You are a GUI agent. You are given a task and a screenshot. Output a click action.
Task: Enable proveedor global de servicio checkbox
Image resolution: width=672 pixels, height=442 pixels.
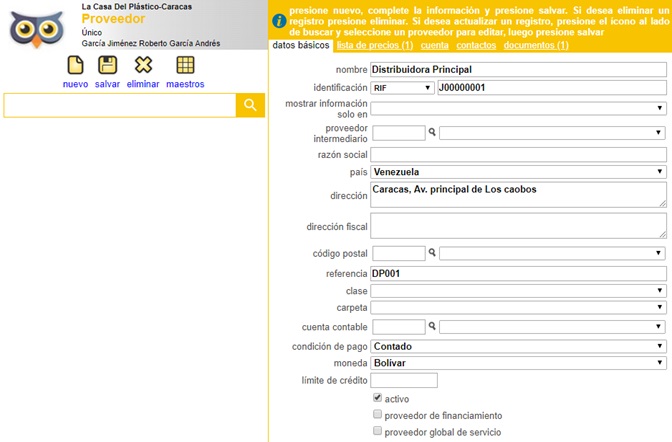377,430
